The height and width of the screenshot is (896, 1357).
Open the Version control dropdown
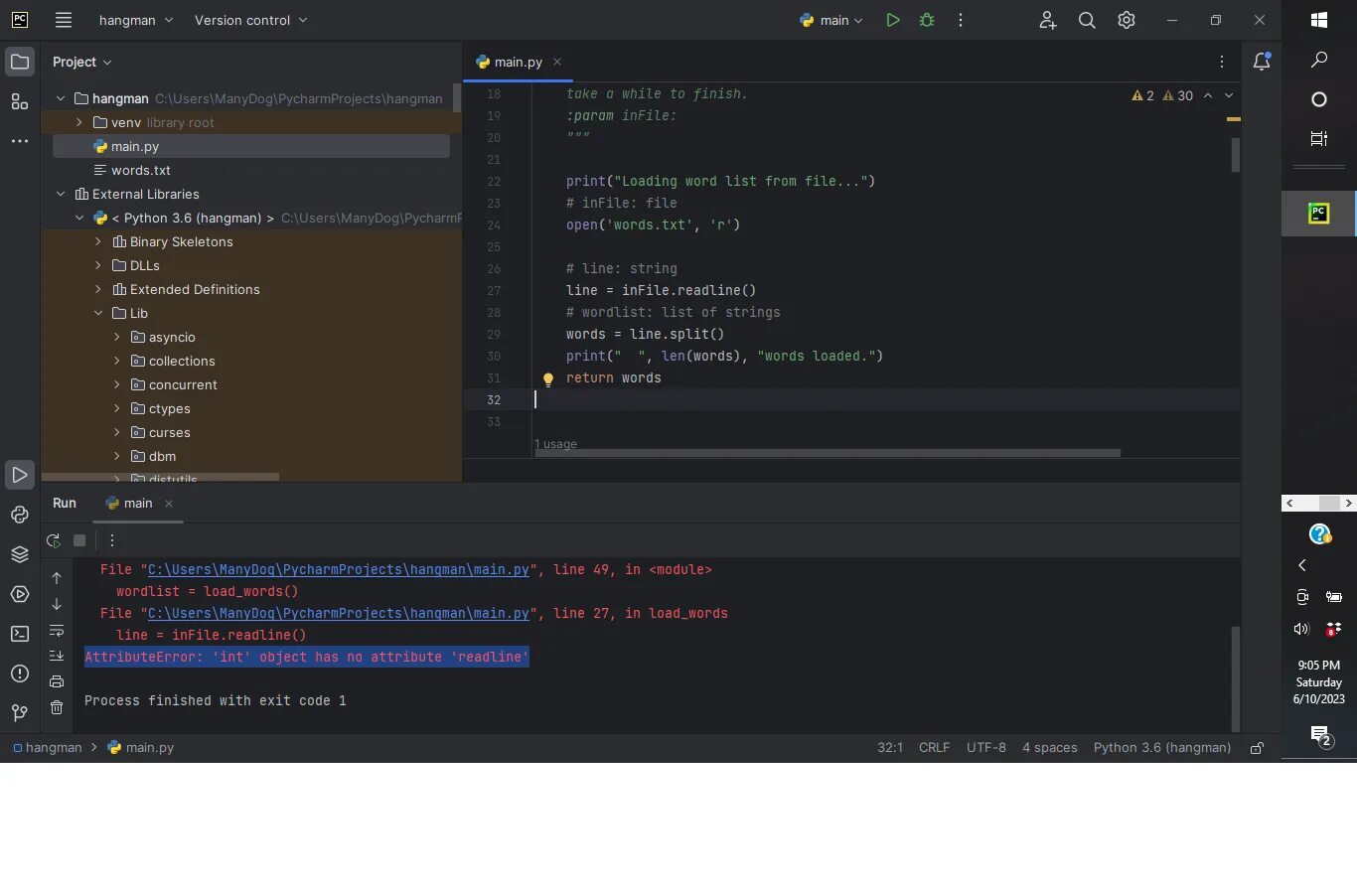point(251,20)
